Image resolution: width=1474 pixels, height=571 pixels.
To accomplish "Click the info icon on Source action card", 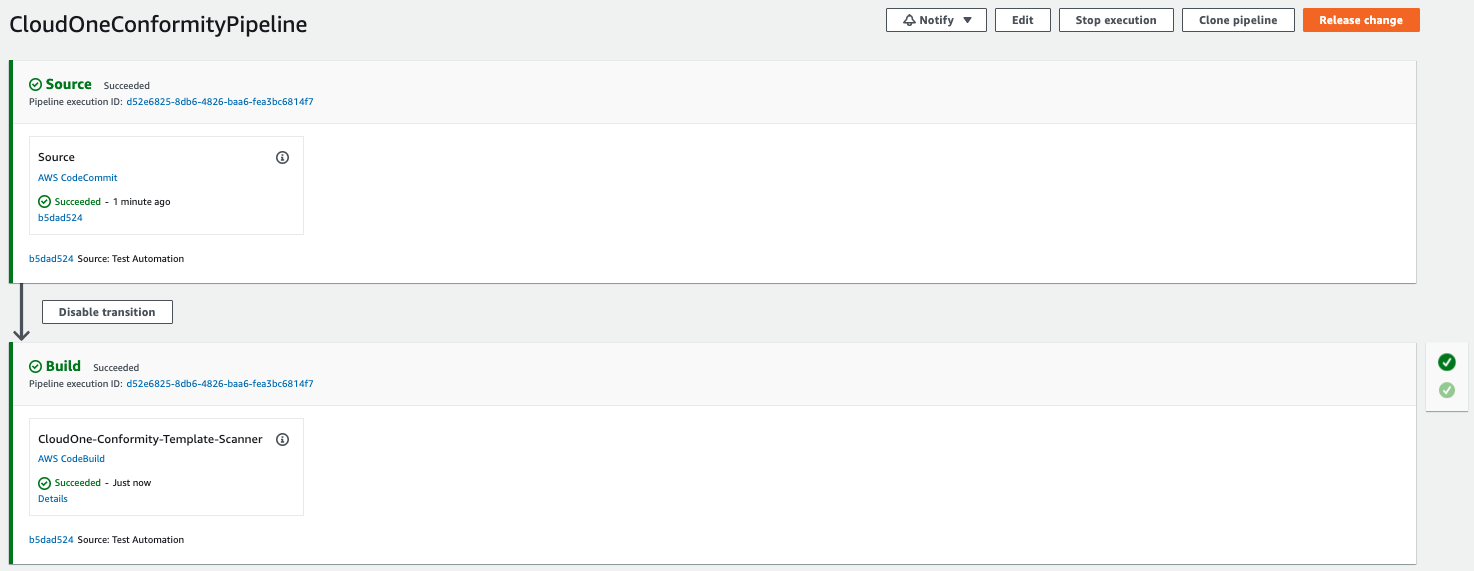I will coord(282,158).
